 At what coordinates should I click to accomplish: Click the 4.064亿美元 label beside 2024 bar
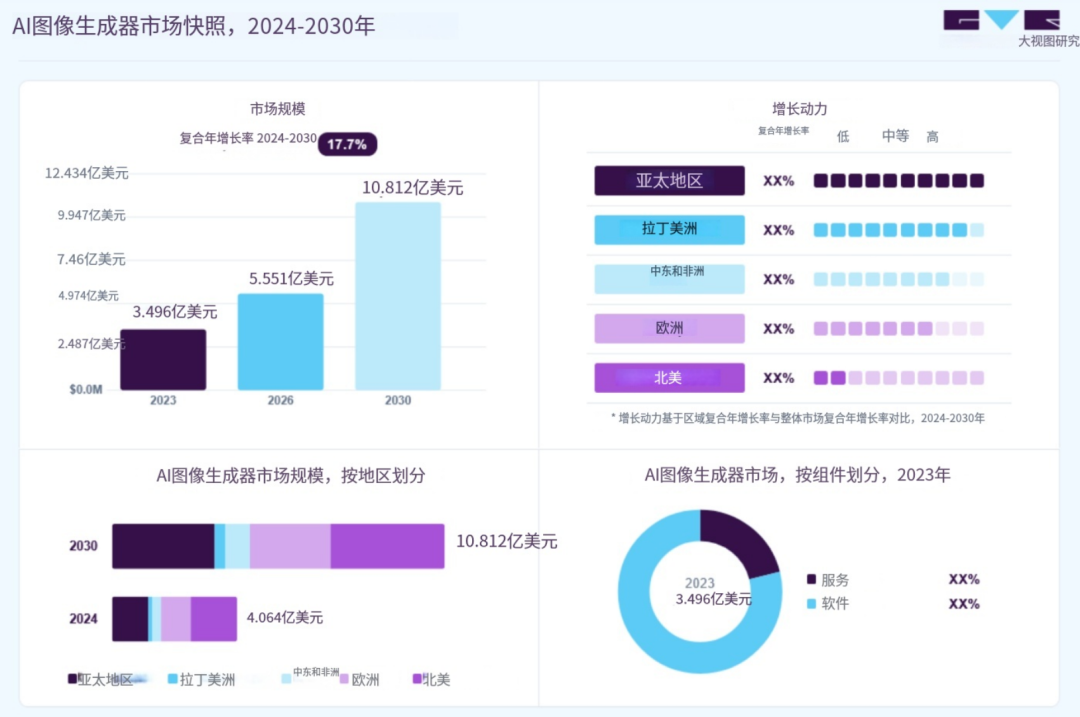[284, 617]
